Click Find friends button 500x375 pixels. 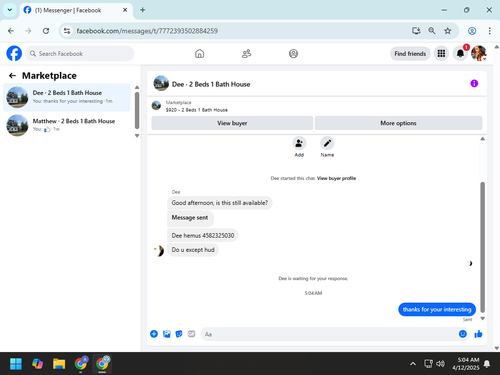tap(410, 54)
